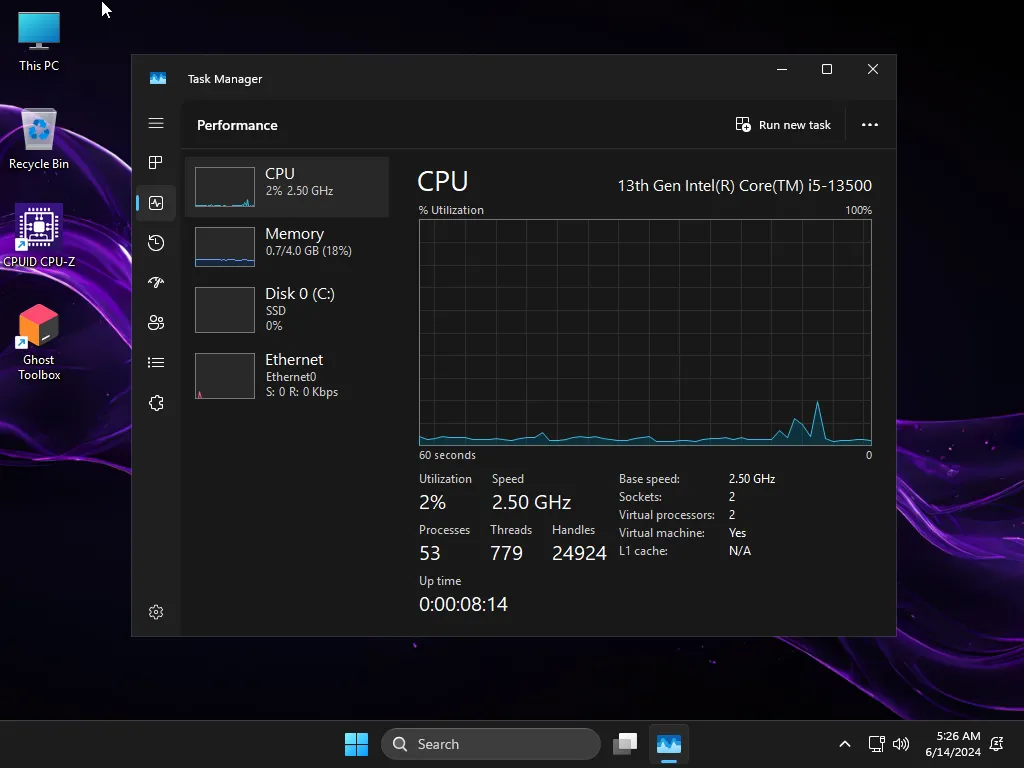Open the three-dot more options menu

pos(869,124)
